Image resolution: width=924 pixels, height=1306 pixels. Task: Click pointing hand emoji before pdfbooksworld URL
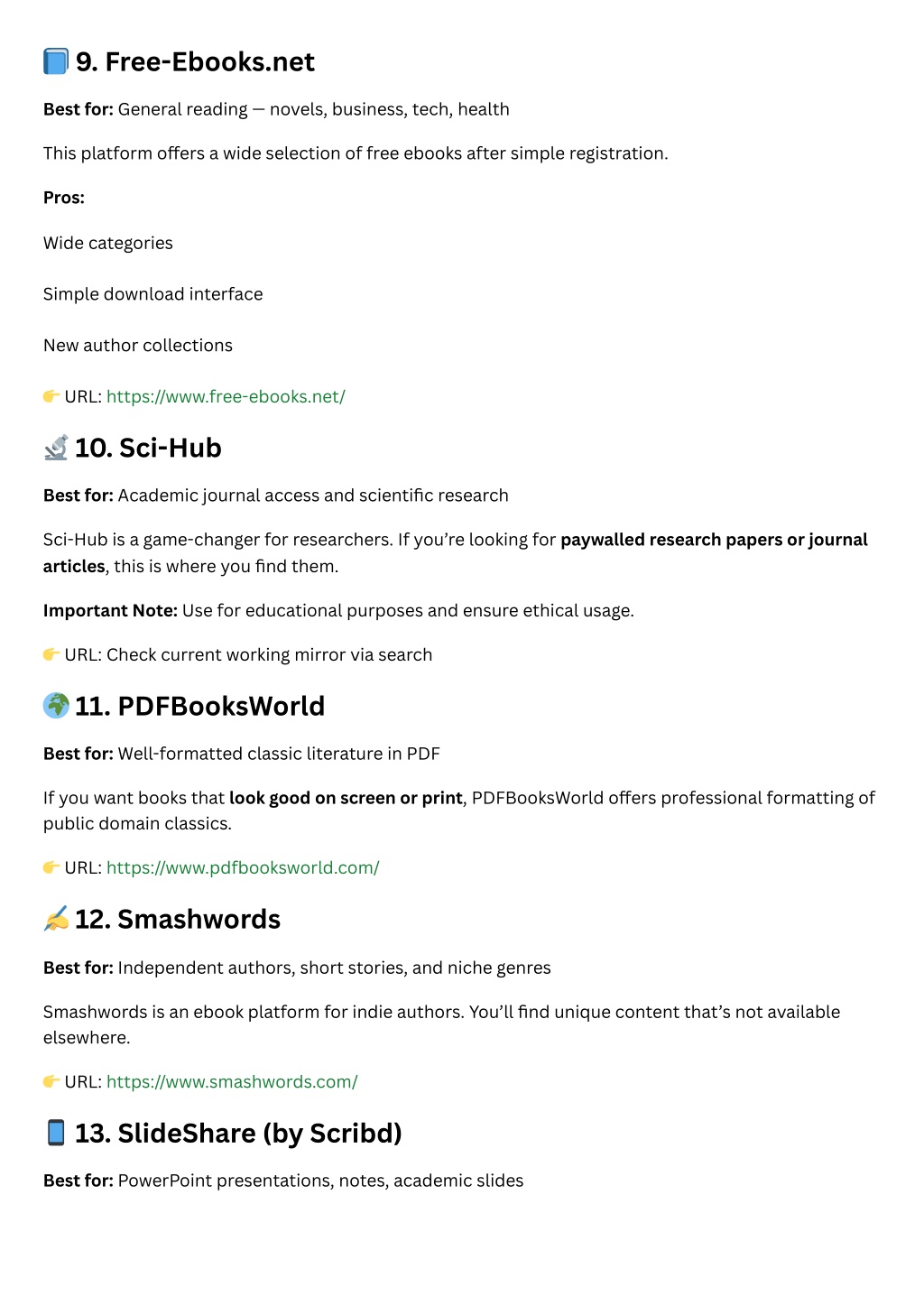(x=51, y=867)
